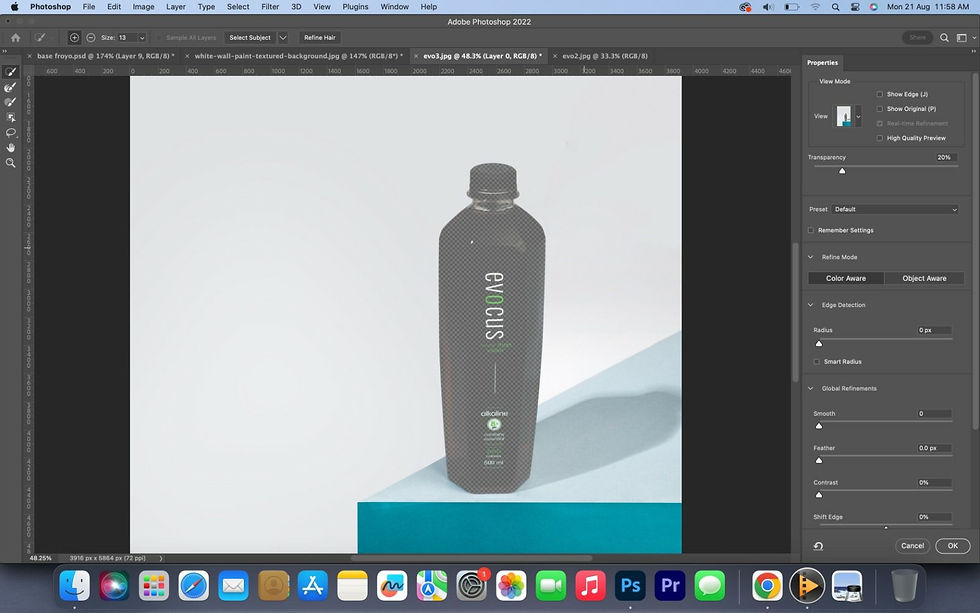The height and width of the screenshot is (613, 980).
Task: Collapse the Global Refinements section
Action: point(811,389)
